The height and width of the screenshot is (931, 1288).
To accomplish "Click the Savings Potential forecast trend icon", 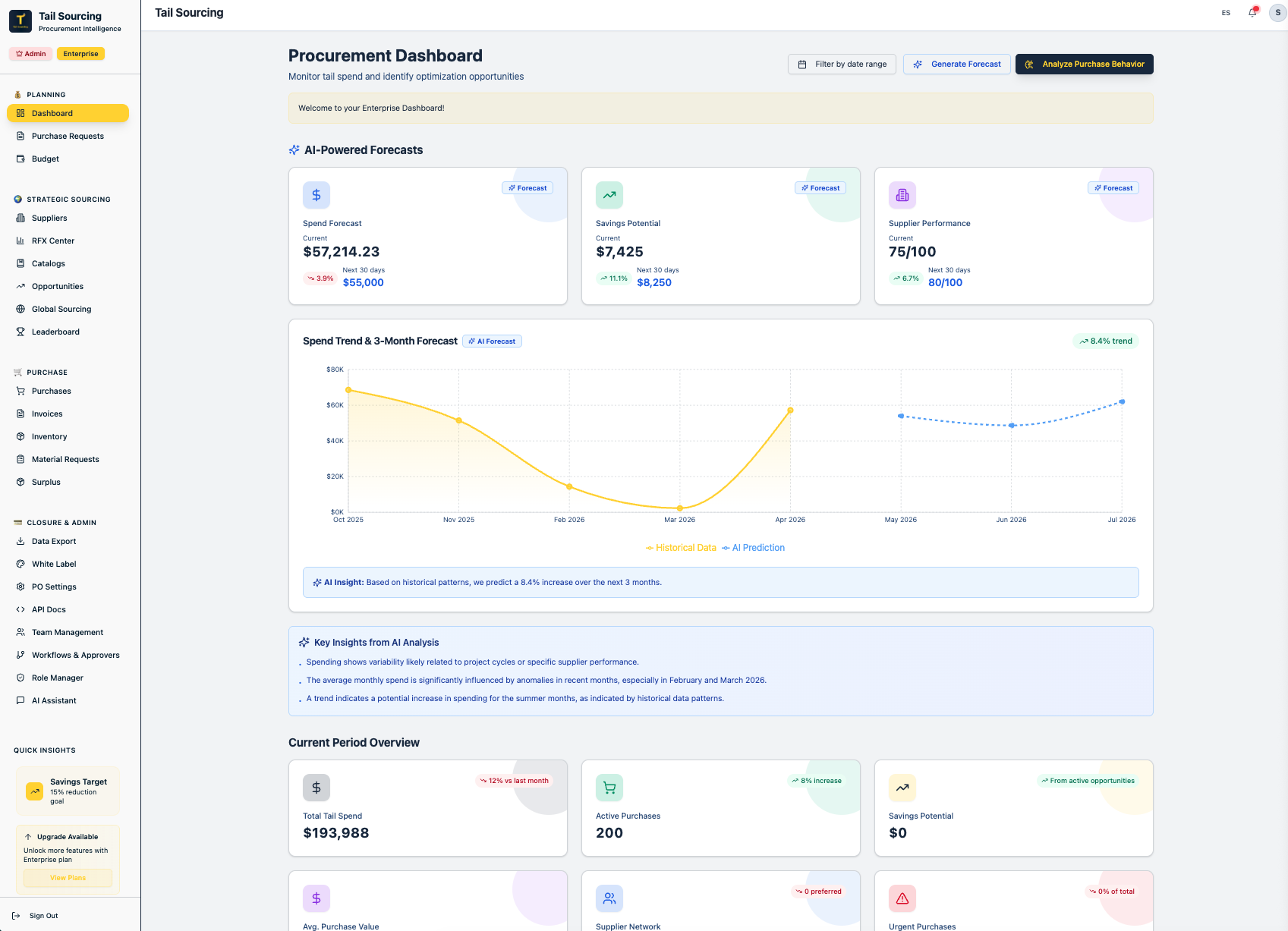I will coord(609,195).
